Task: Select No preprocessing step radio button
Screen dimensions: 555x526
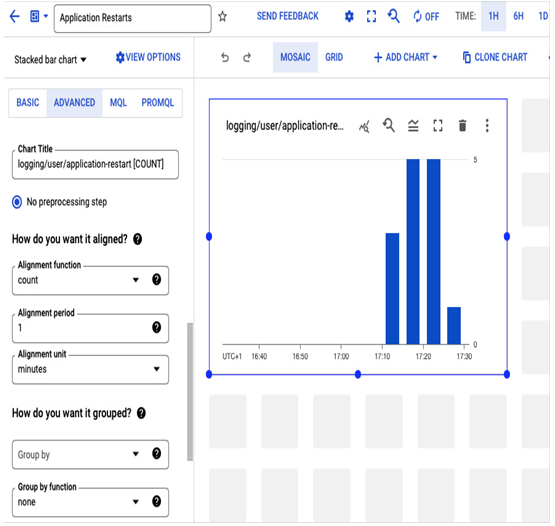Action: coord(17,202)
